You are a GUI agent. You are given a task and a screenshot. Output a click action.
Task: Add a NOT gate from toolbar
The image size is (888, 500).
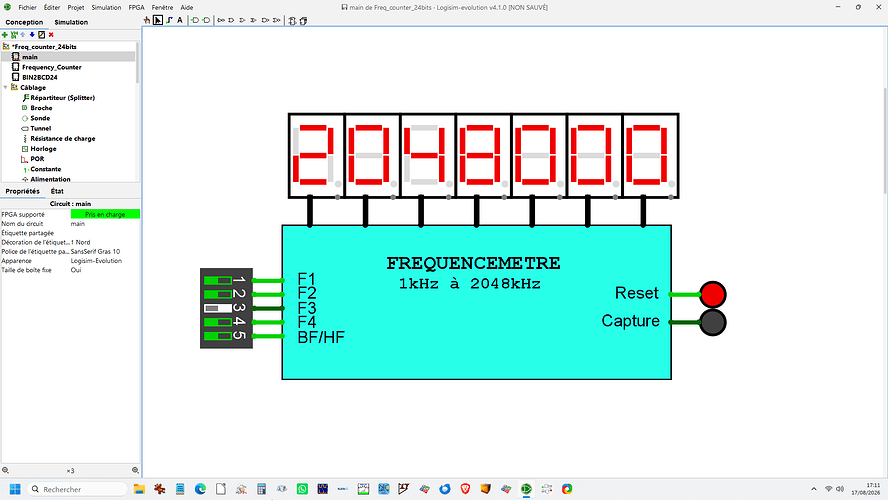click(221, 20)
